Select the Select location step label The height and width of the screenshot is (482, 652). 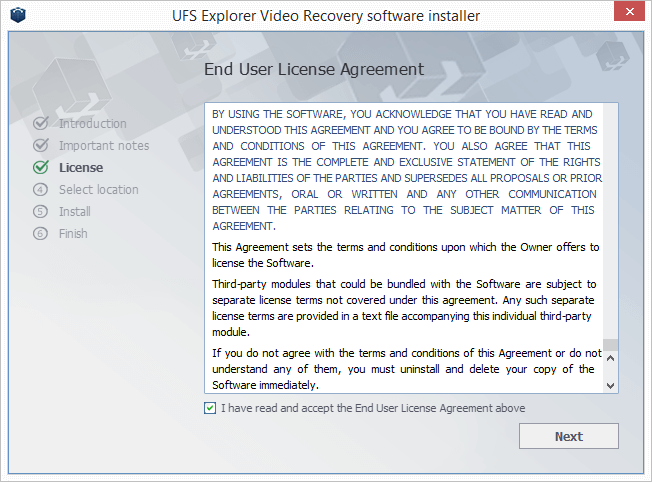click(x=99, y=190)
